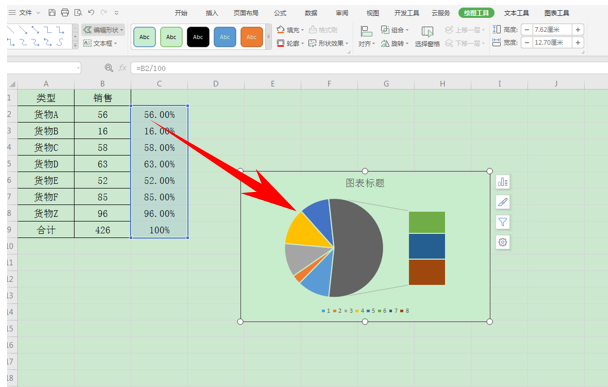Image resolution: width=608 pixels, height=387 pixels.
Task: Switch to the 审阅 tab
Action: (x=342, y=13)
